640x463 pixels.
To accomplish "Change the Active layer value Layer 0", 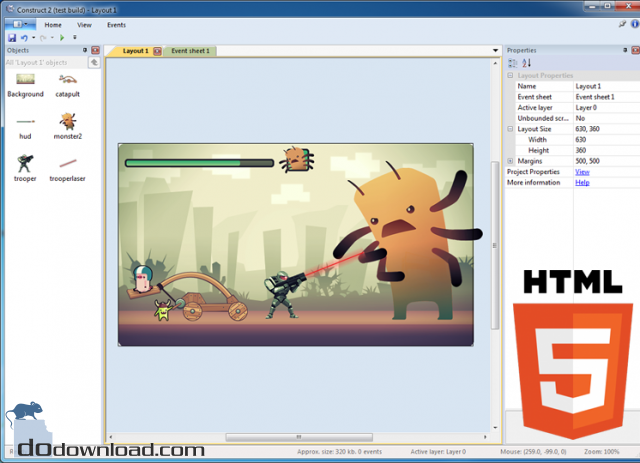I will (x=607, y=107).
